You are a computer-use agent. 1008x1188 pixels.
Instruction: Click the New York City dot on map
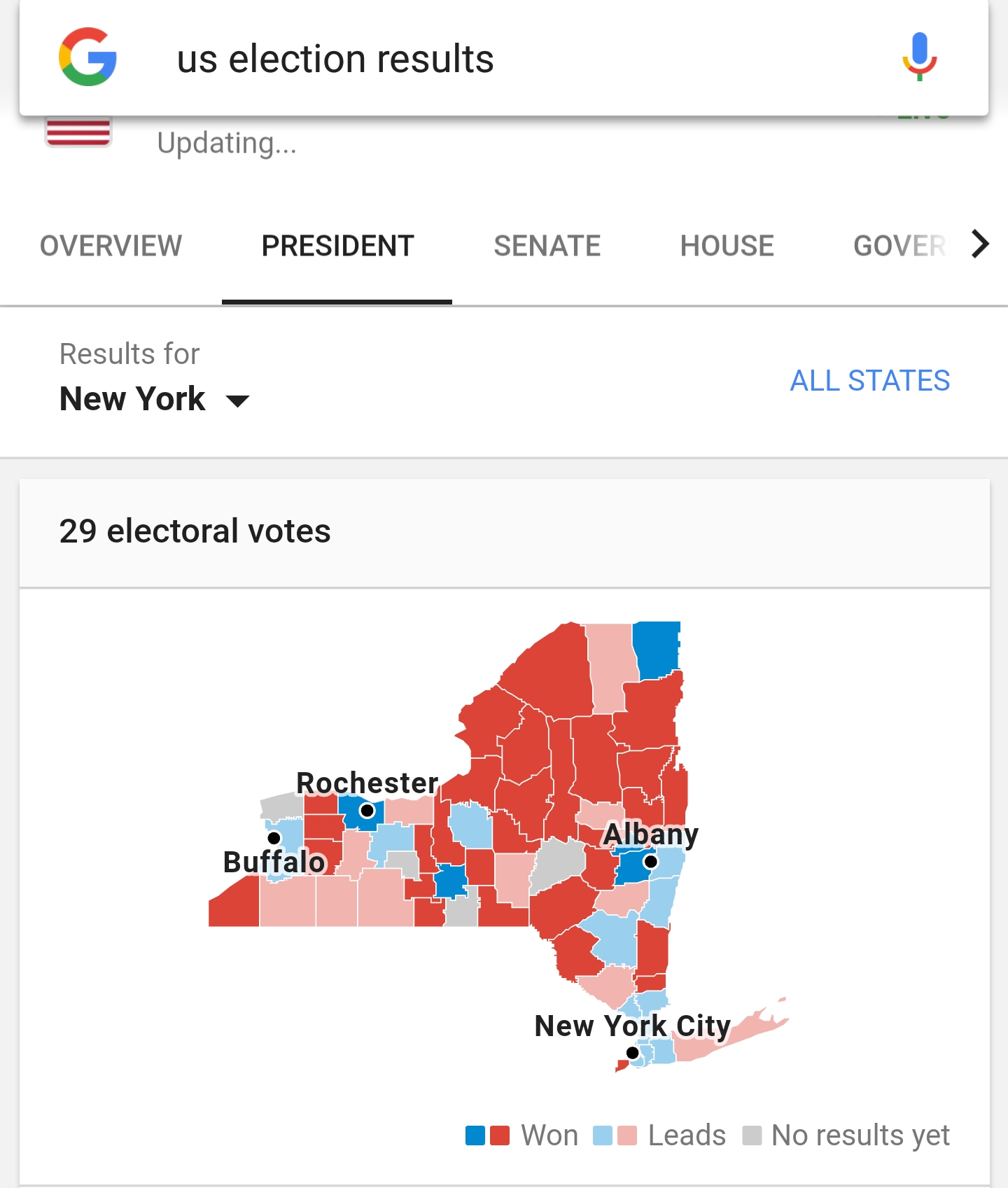click(633, 1052)
